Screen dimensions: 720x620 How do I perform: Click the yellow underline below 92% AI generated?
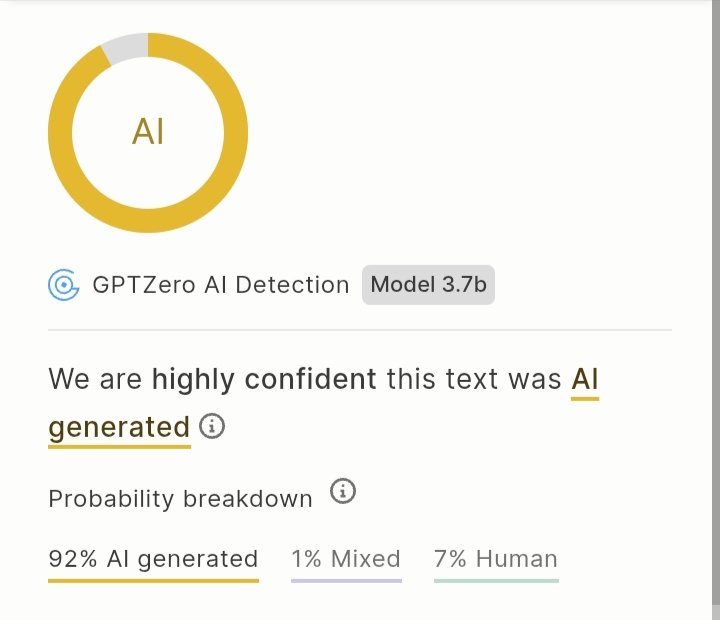coord(153,581)
